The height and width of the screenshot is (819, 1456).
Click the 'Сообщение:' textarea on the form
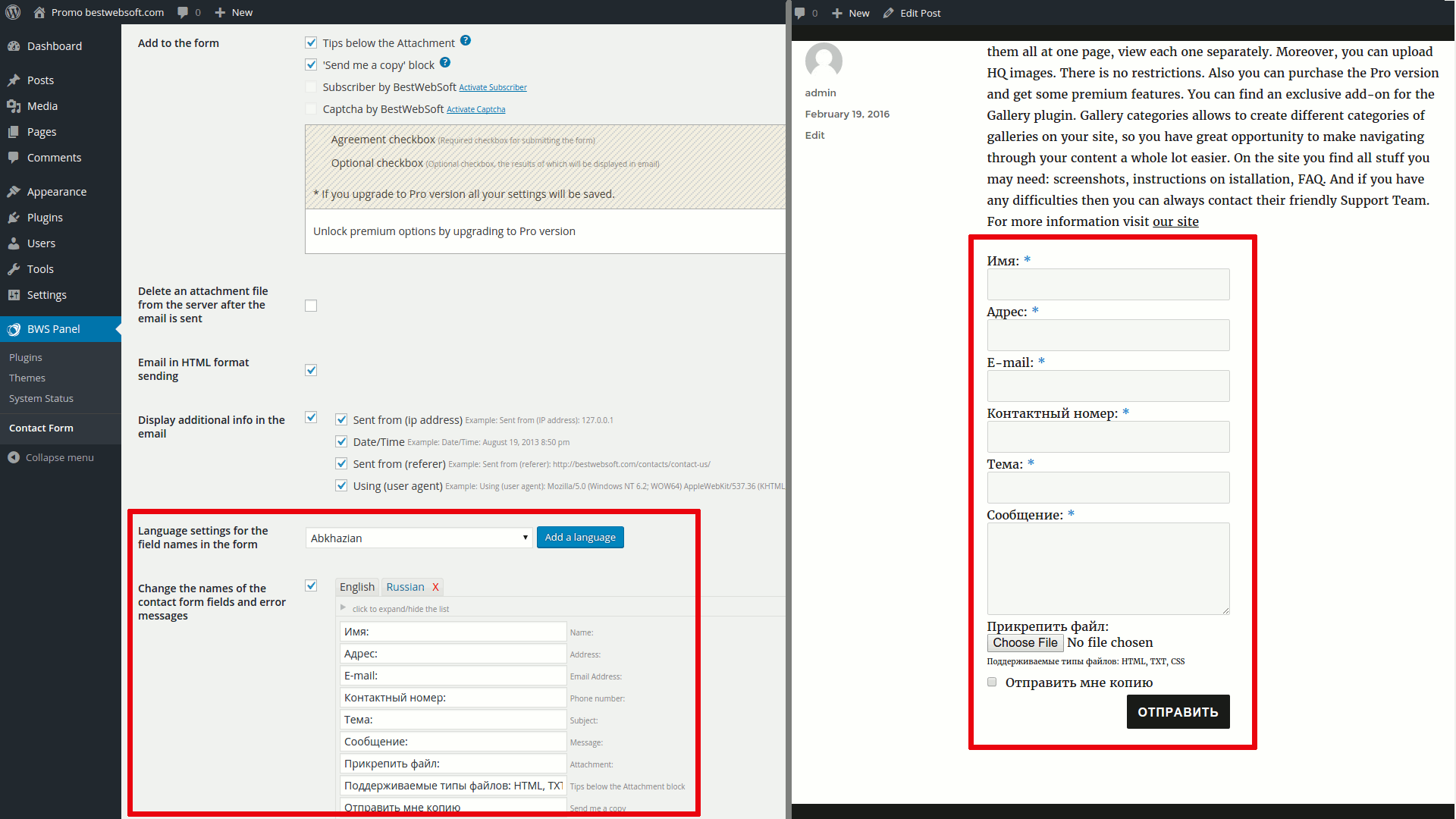tap(1108, 569)
